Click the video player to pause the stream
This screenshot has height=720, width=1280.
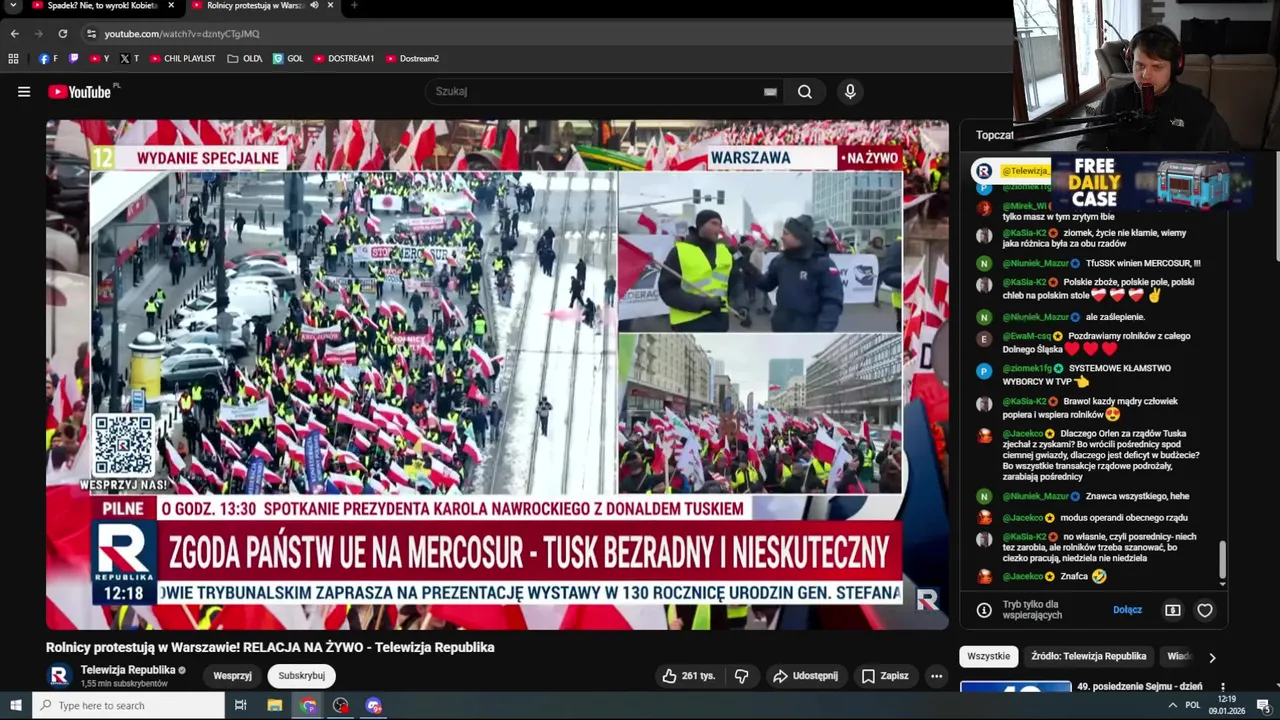click(x=497, y=375)
